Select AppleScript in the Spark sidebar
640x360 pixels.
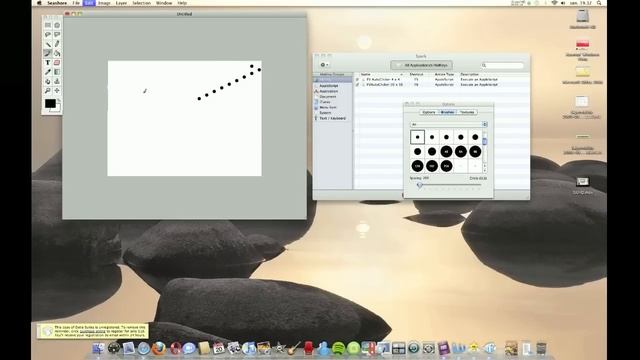pyautogui.click(x=329, y=86)
